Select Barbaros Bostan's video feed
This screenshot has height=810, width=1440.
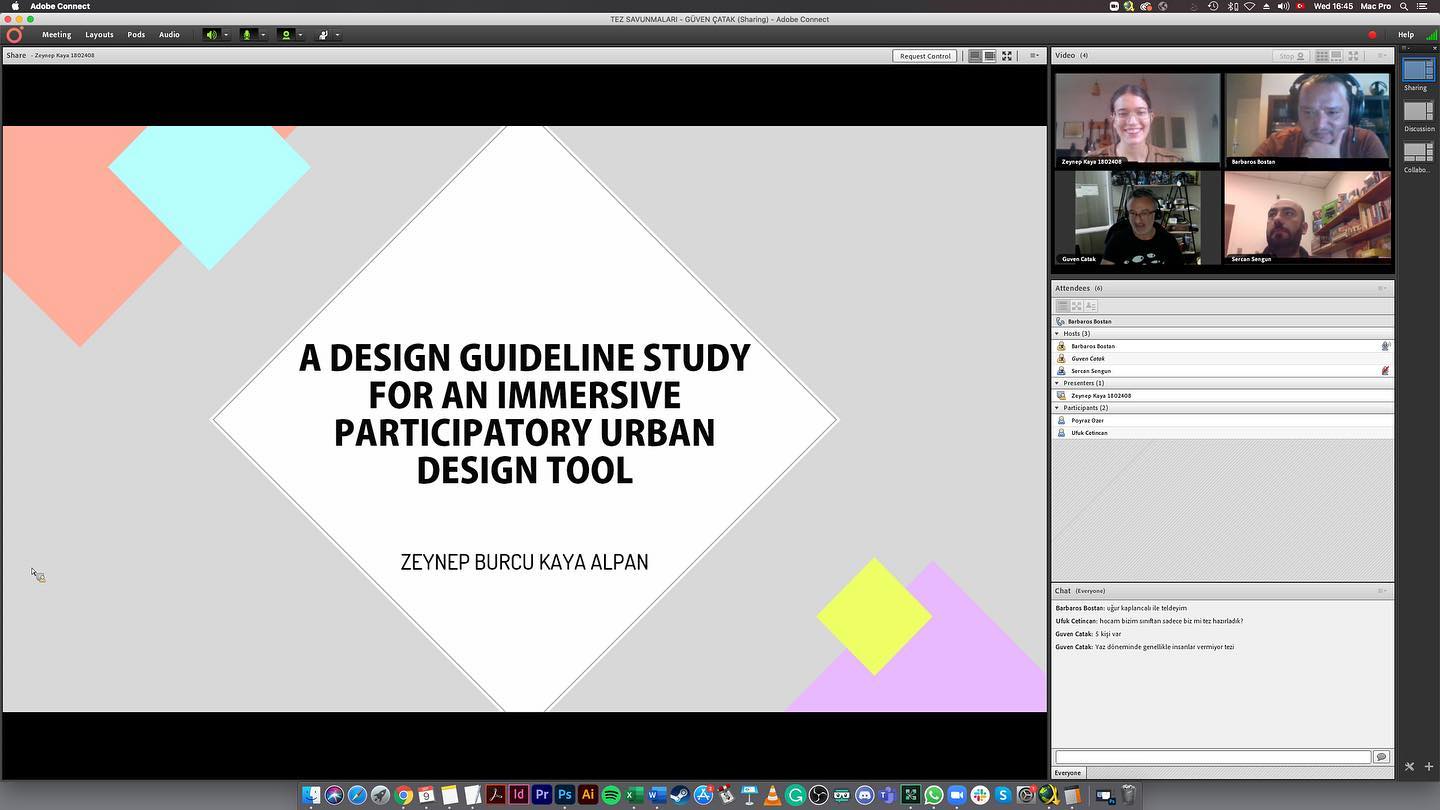pos(1307,120)
